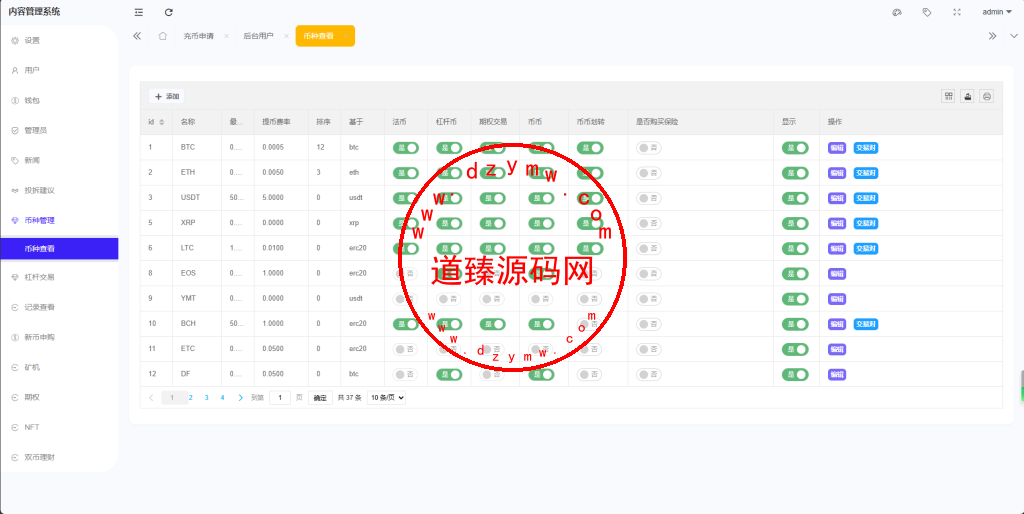Open the 10条/页 page size dropdown

386,397
